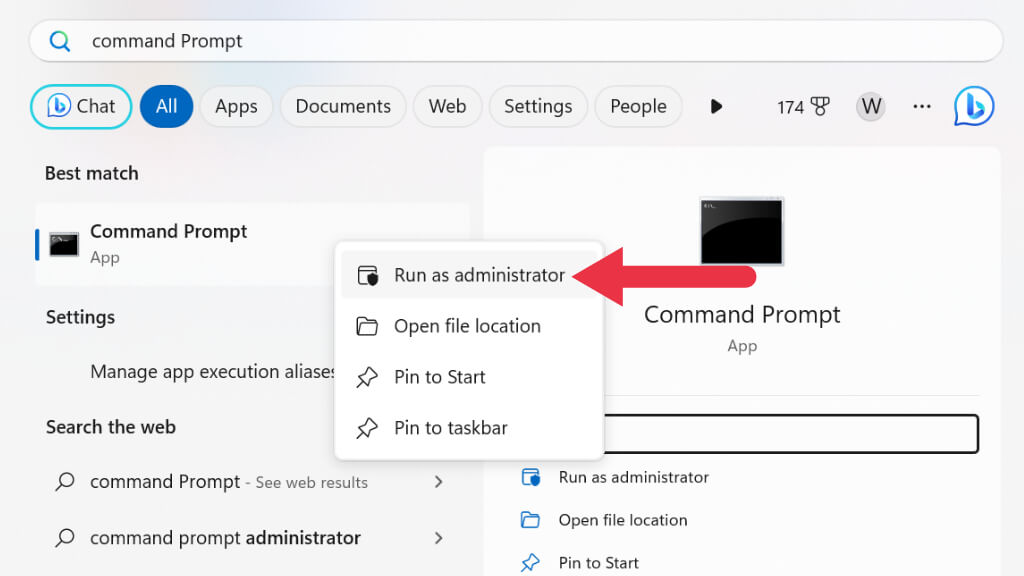Viewport: 1024px width, 576px height.
Task: Click large Command Prompt thumbnail in preview pane
Action: click(741, 231)
